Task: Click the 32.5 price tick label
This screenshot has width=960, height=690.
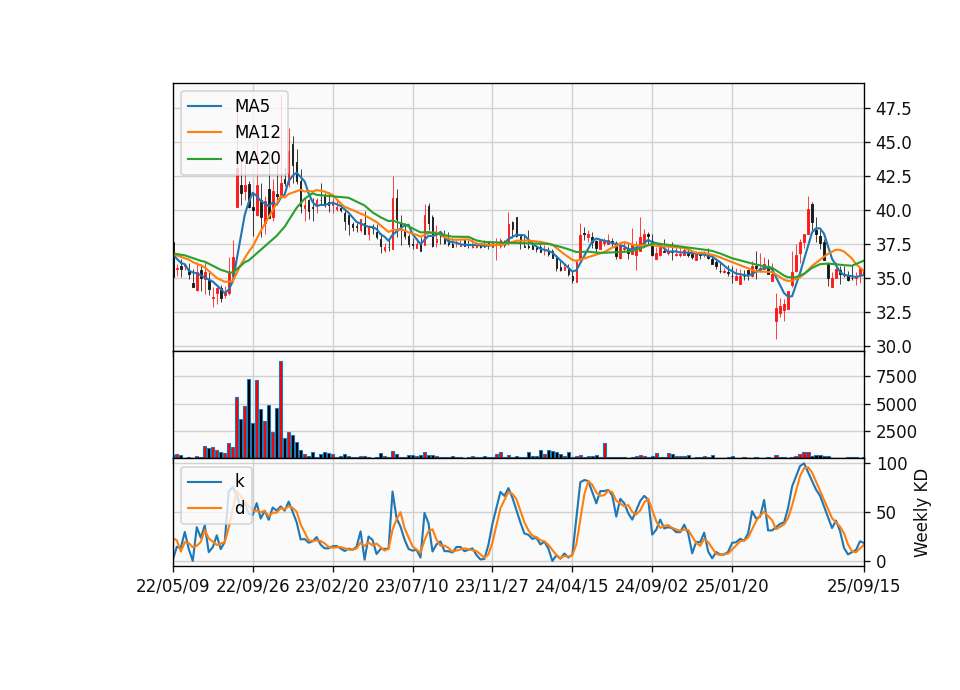Action: coord(894,313)
